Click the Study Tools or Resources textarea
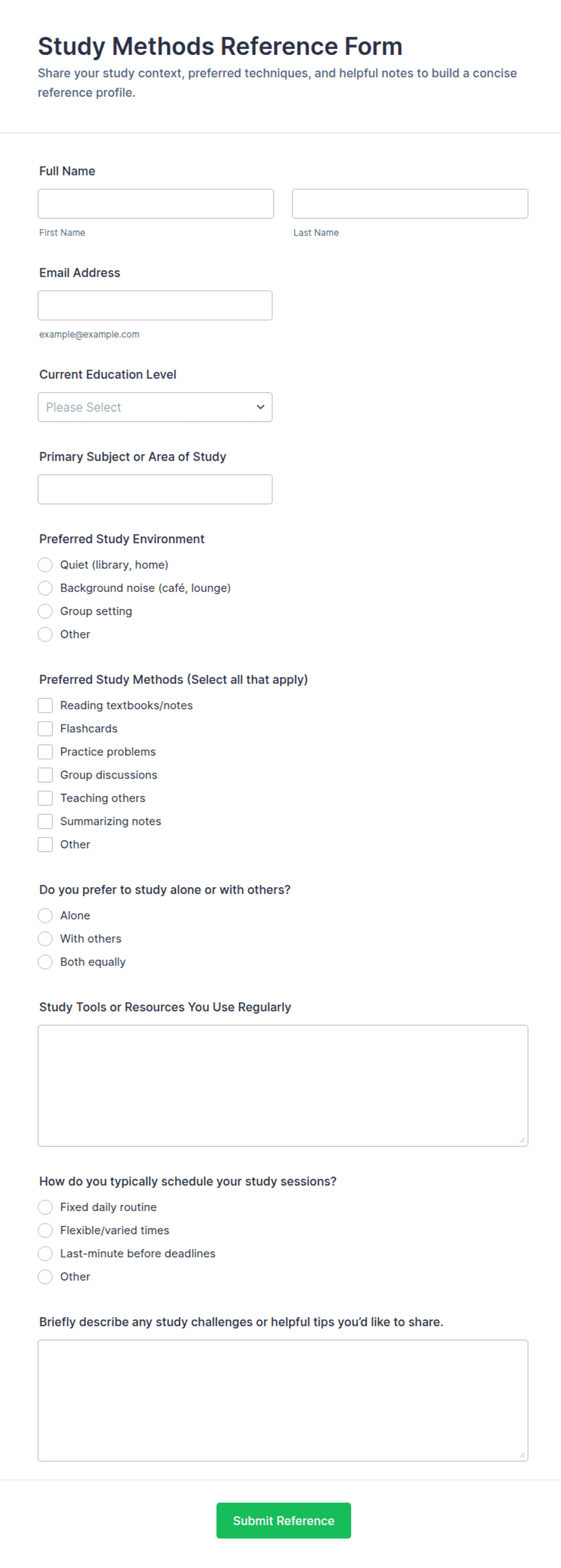This screenshot has width=561, height=1568. (283, 1085)
